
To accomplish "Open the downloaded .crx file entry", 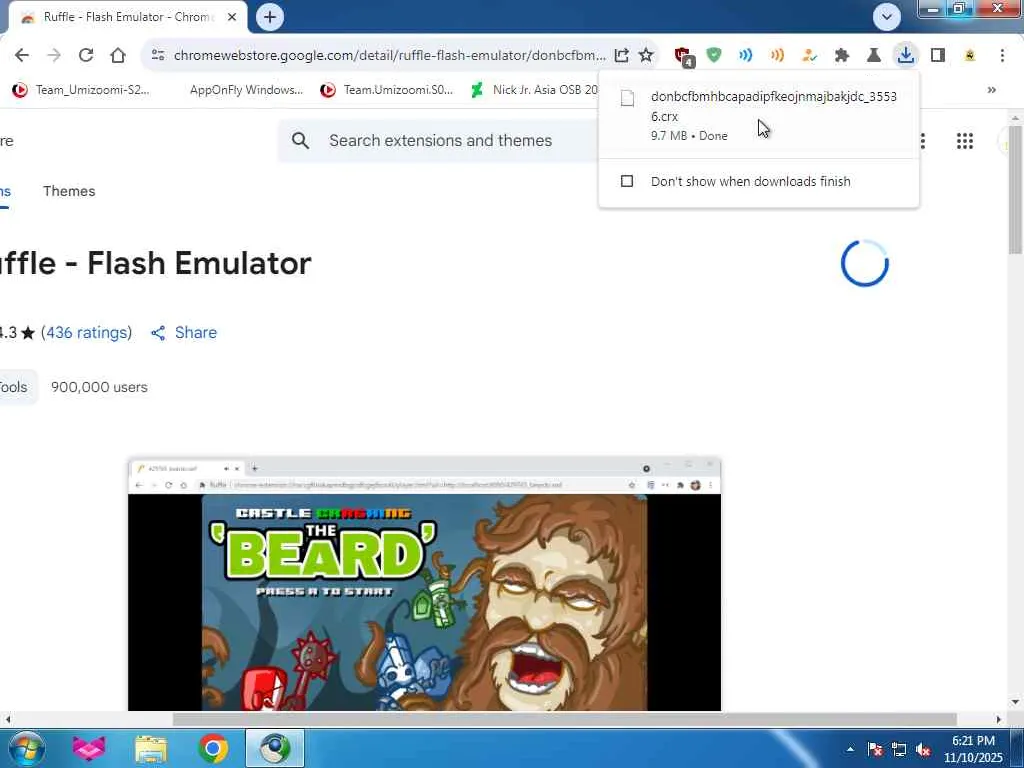I will 759,115.
